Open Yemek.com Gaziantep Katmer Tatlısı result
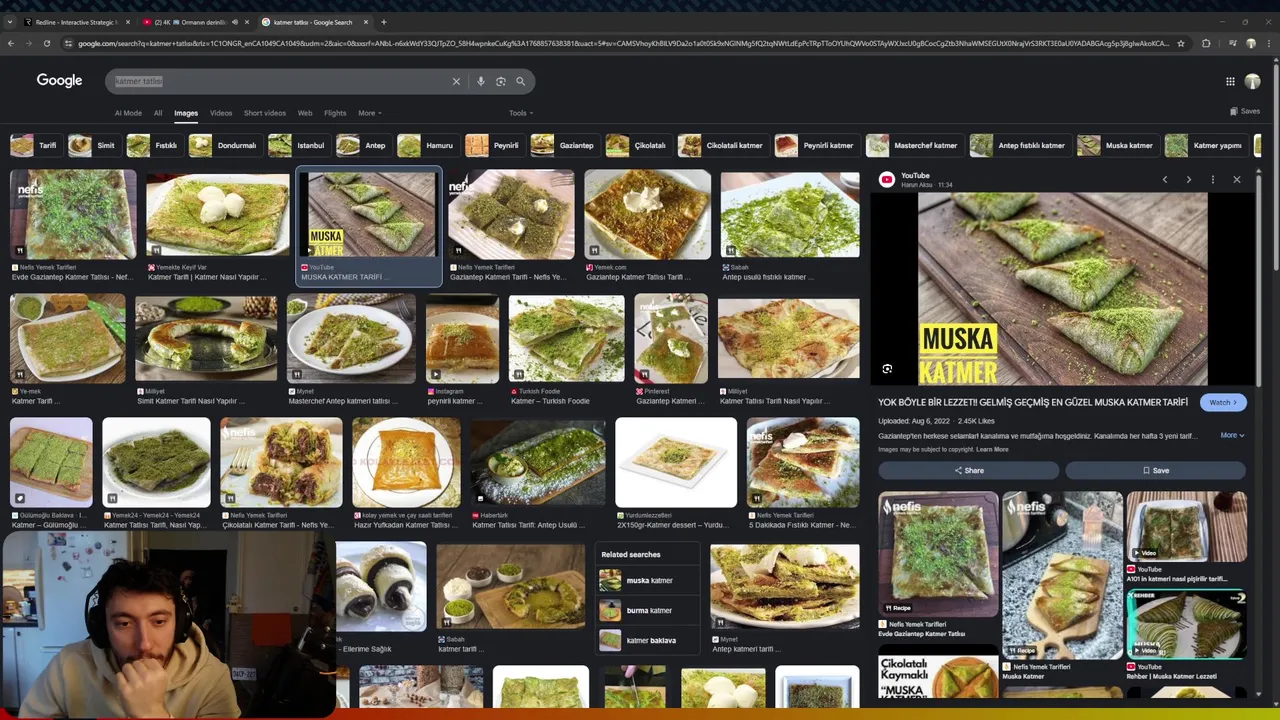This screenshot has width=1280, height=720. coord(647,215)
